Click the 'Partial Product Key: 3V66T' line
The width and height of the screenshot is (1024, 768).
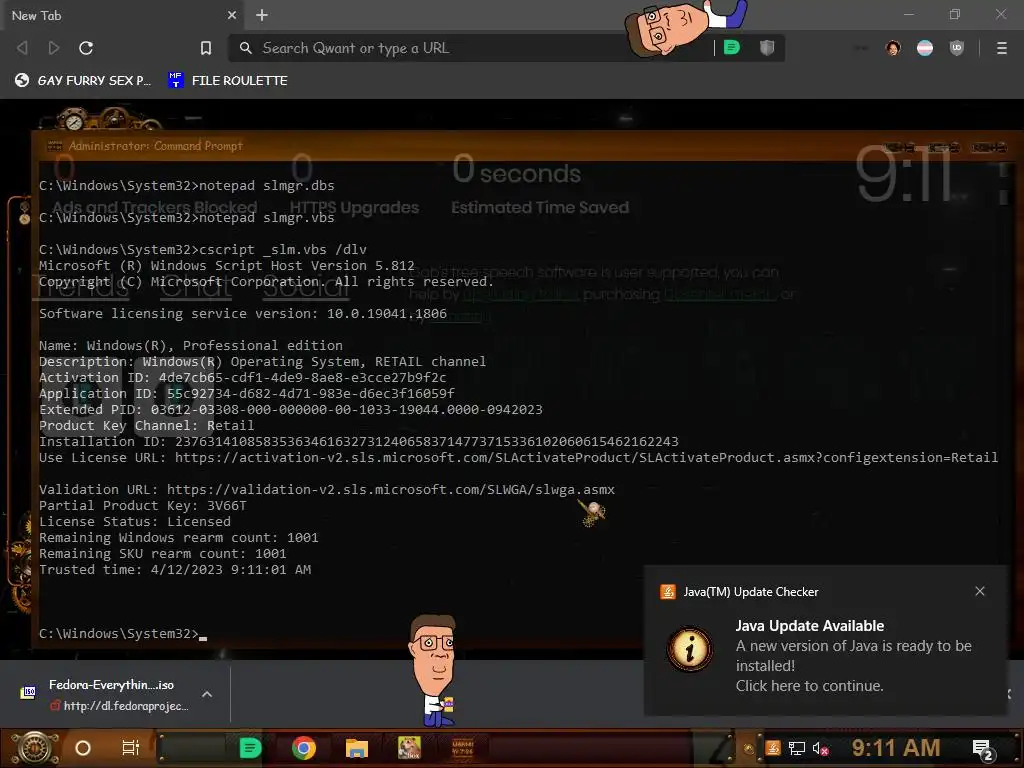click(x=142, y=505)
